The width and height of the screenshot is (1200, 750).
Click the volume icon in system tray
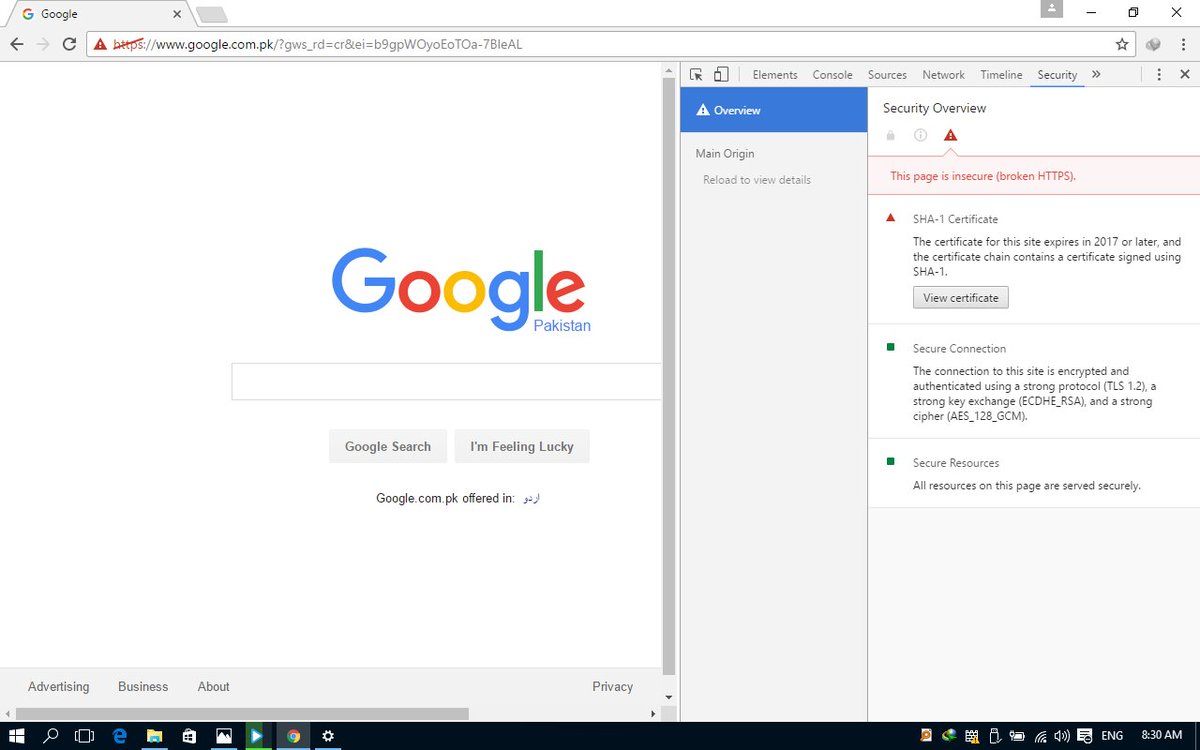pos(1061,736)
